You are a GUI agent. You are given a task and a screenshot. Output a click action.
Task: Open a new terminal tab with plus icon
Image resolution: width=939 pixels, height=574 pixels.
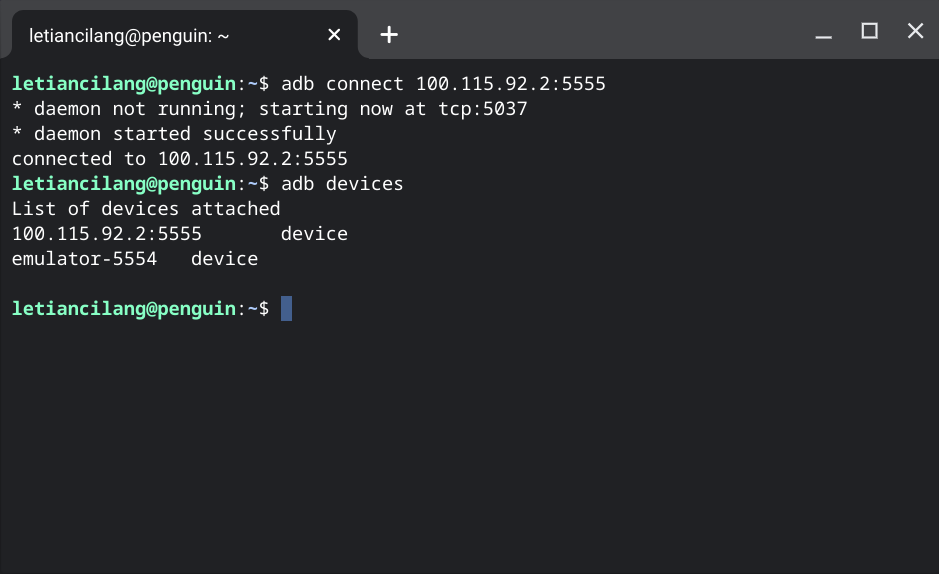pos(389,35)
